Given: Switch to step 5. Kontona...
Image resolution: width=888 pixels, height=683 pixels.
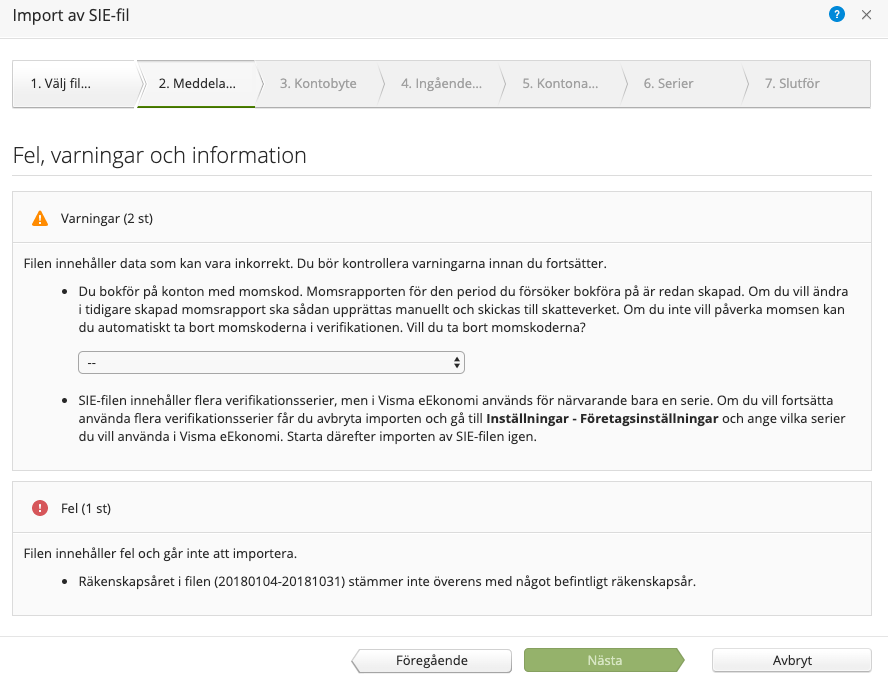Looking at the screenshot, I should point(560,84).
